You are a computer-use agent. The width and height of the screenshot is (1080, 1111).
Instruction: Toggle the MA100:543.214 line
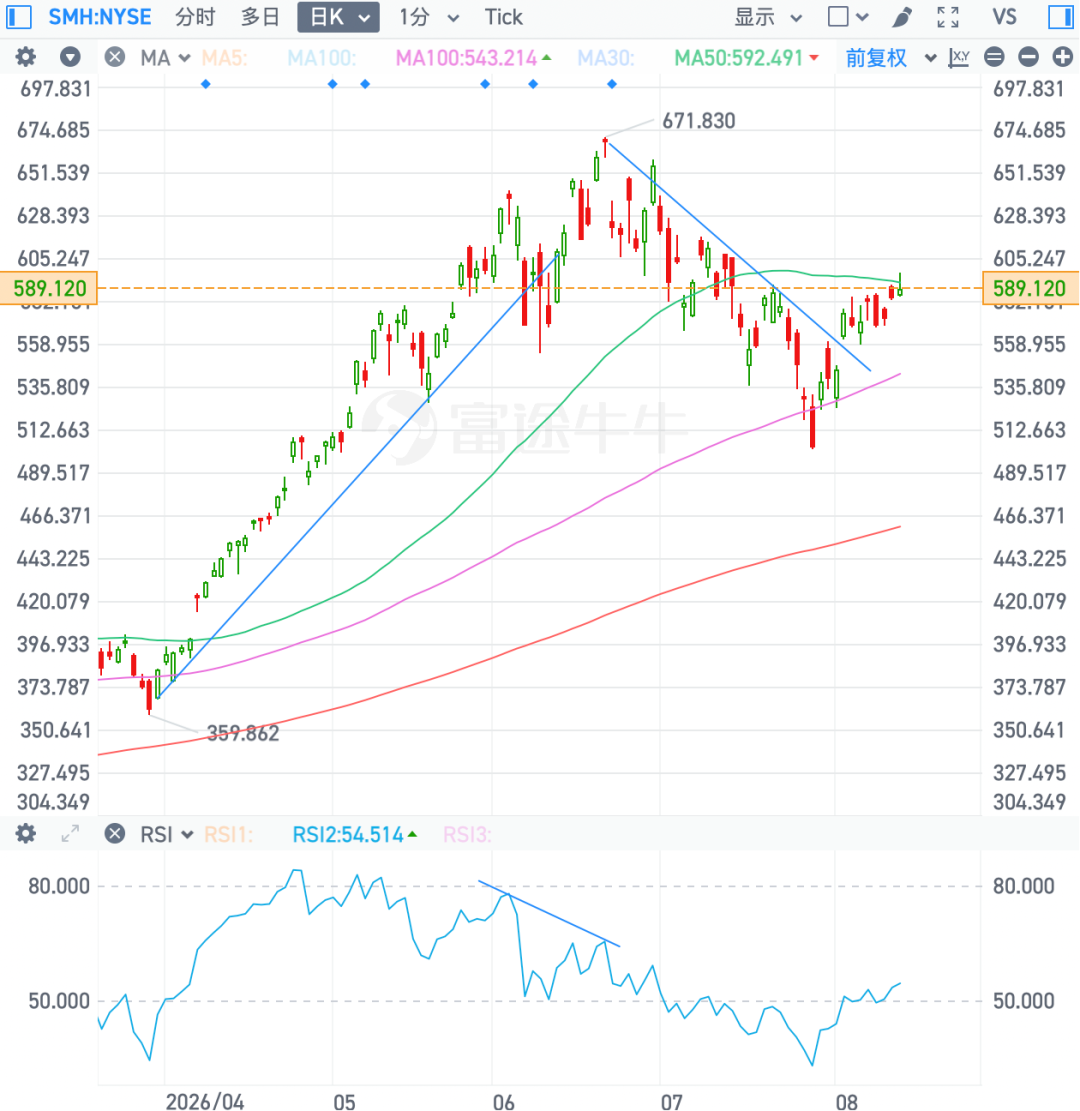click(x=473, y=58)
